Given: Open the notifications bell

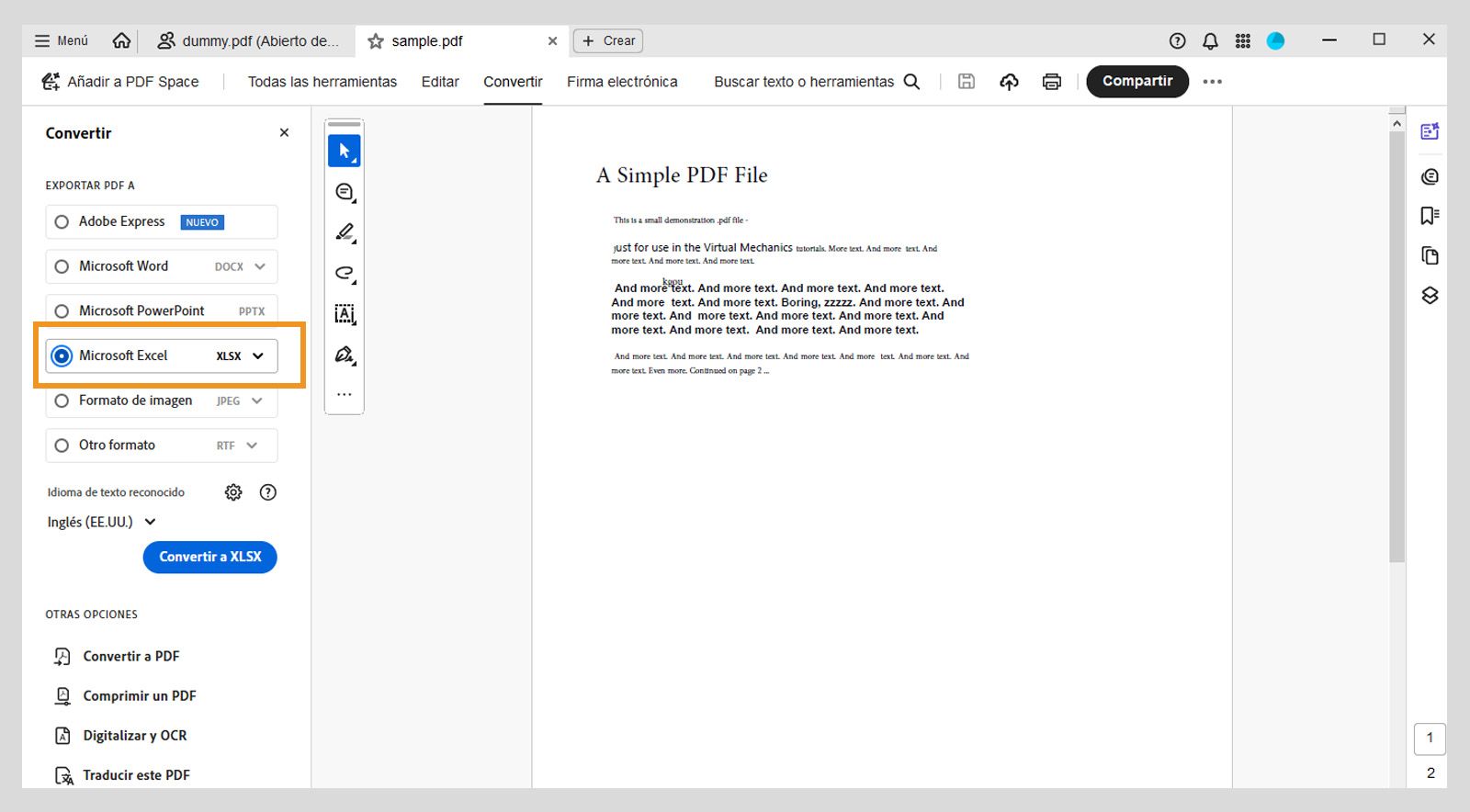Looking at the screenshot, I should (1210, 40).
